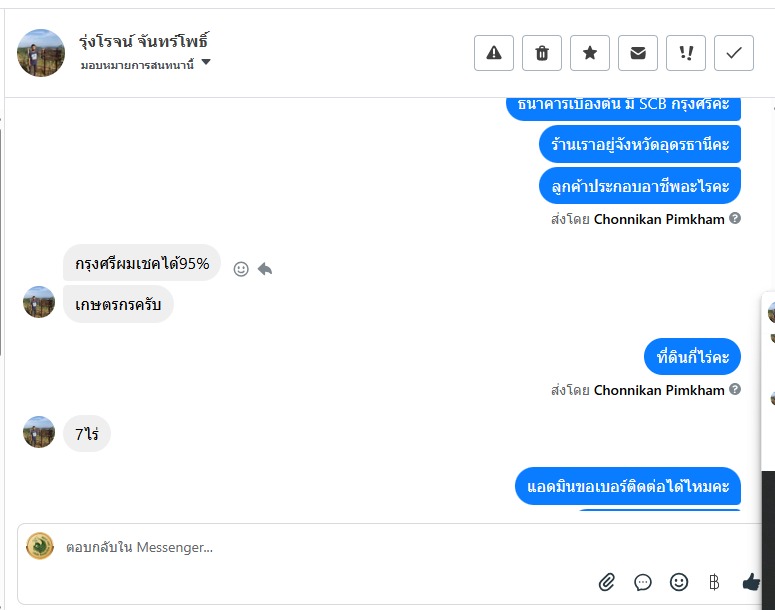Image resolution: width=775 pixels, height=610 pixels.
Task: Open saved replies speech bubble icon
Action: point(643,581)
